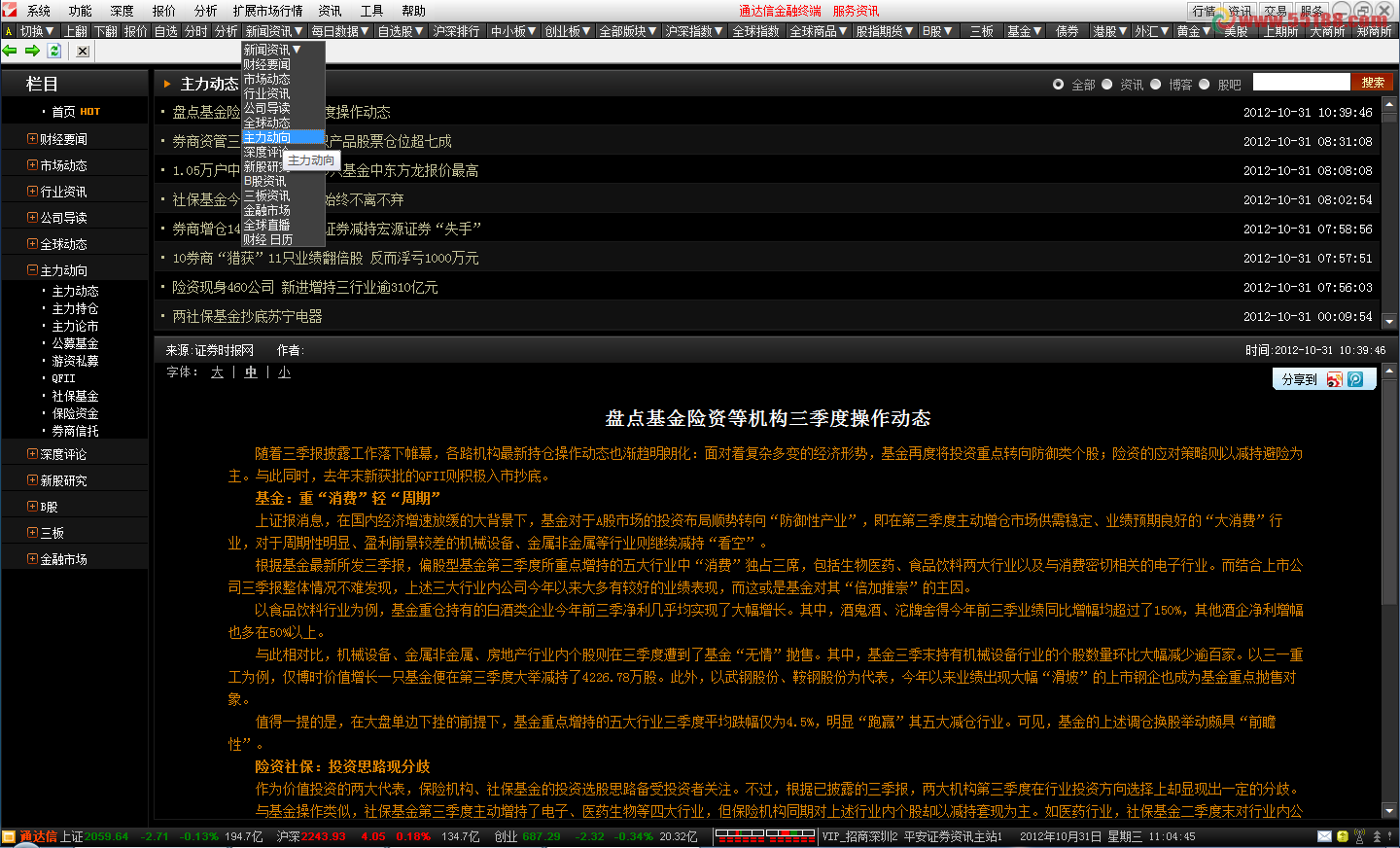Open the mail envelope status icon
1400x848 pixels.
click(1324, 836)
